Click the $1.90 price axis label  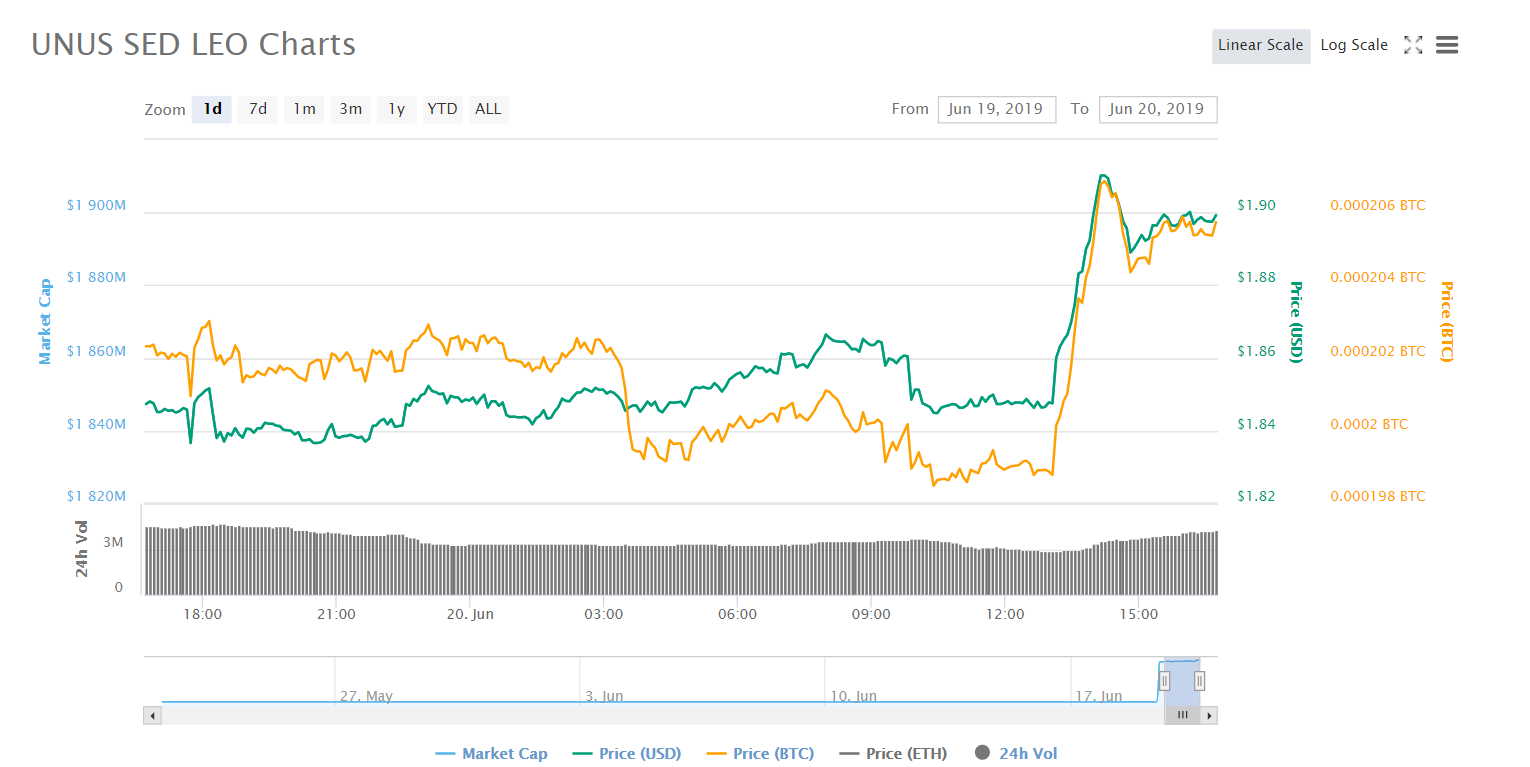click(1256, 205)
